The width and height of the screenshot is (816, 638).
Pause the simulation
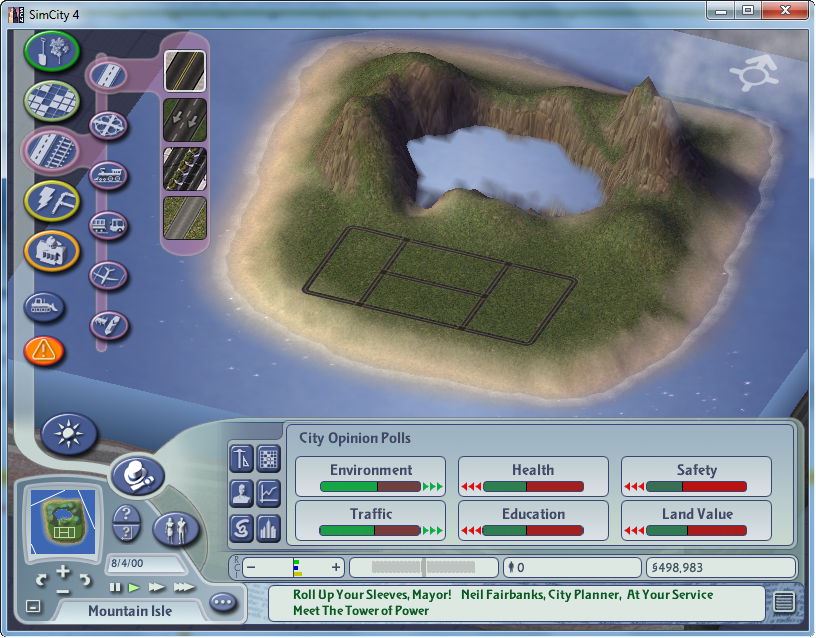point(115,588)
